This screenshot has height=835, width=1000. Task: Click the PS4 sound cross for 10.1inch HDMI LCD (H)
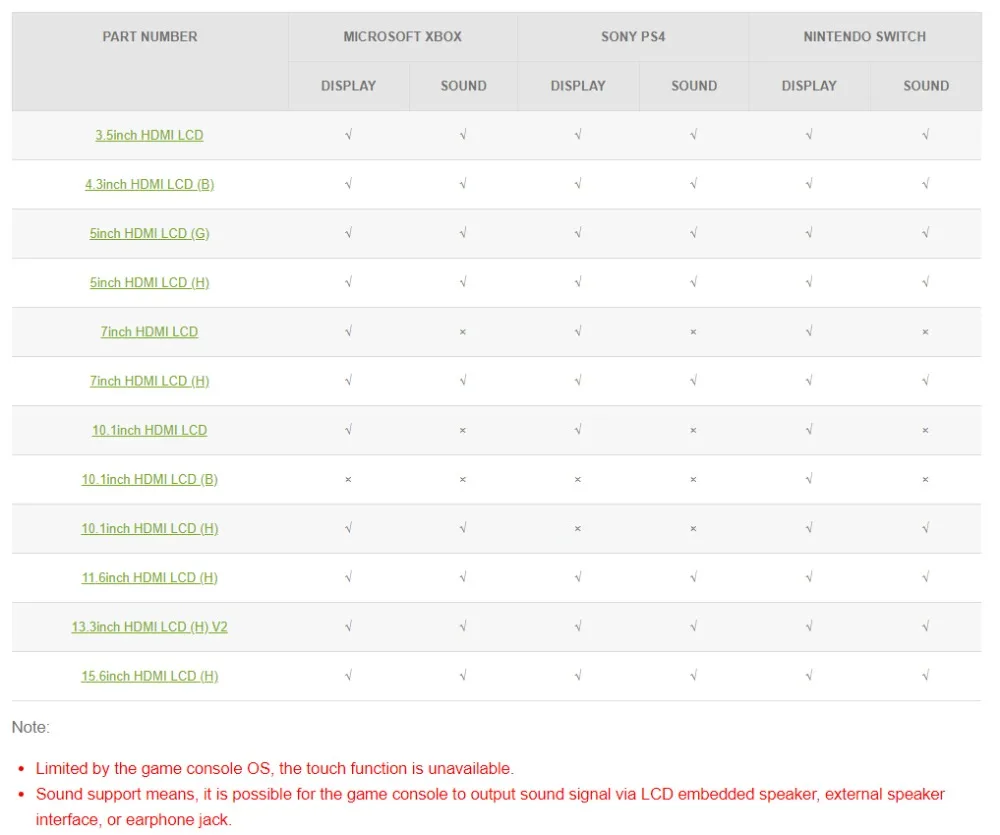693,529
